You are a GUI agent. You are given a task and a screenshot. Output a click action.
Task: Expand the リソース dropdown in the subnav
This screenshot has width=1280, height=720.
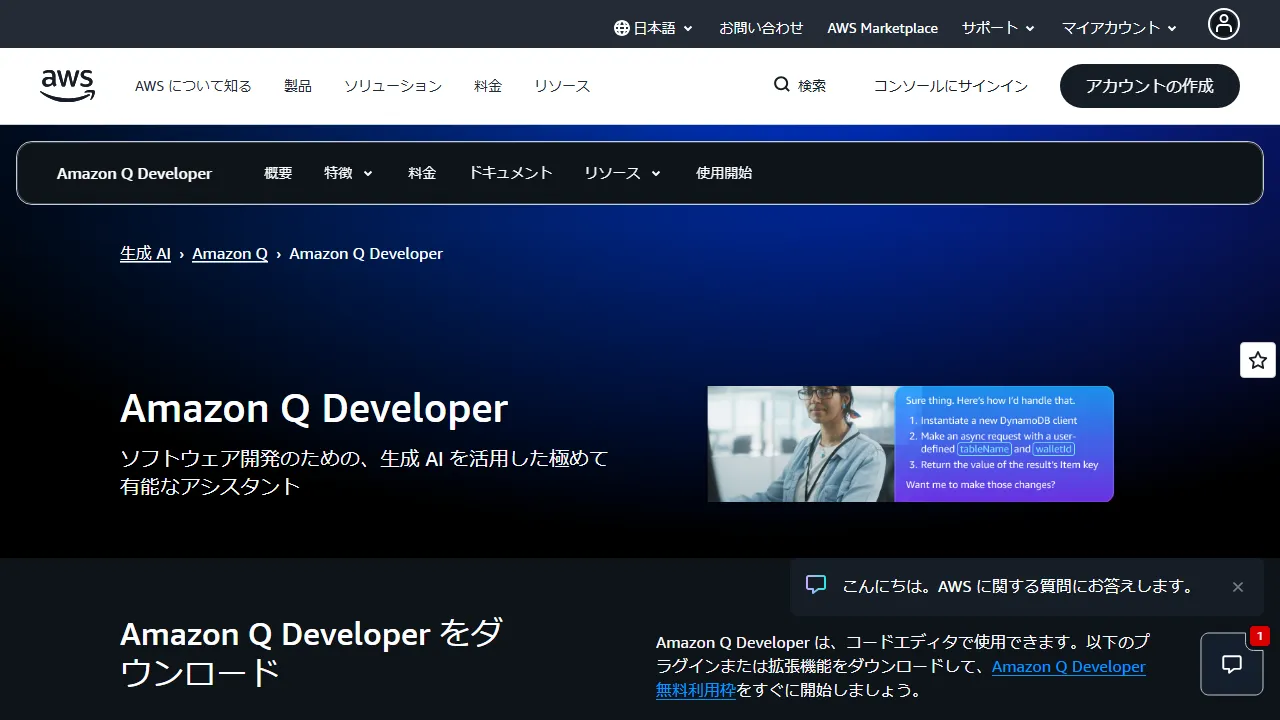tap(621, 172)
